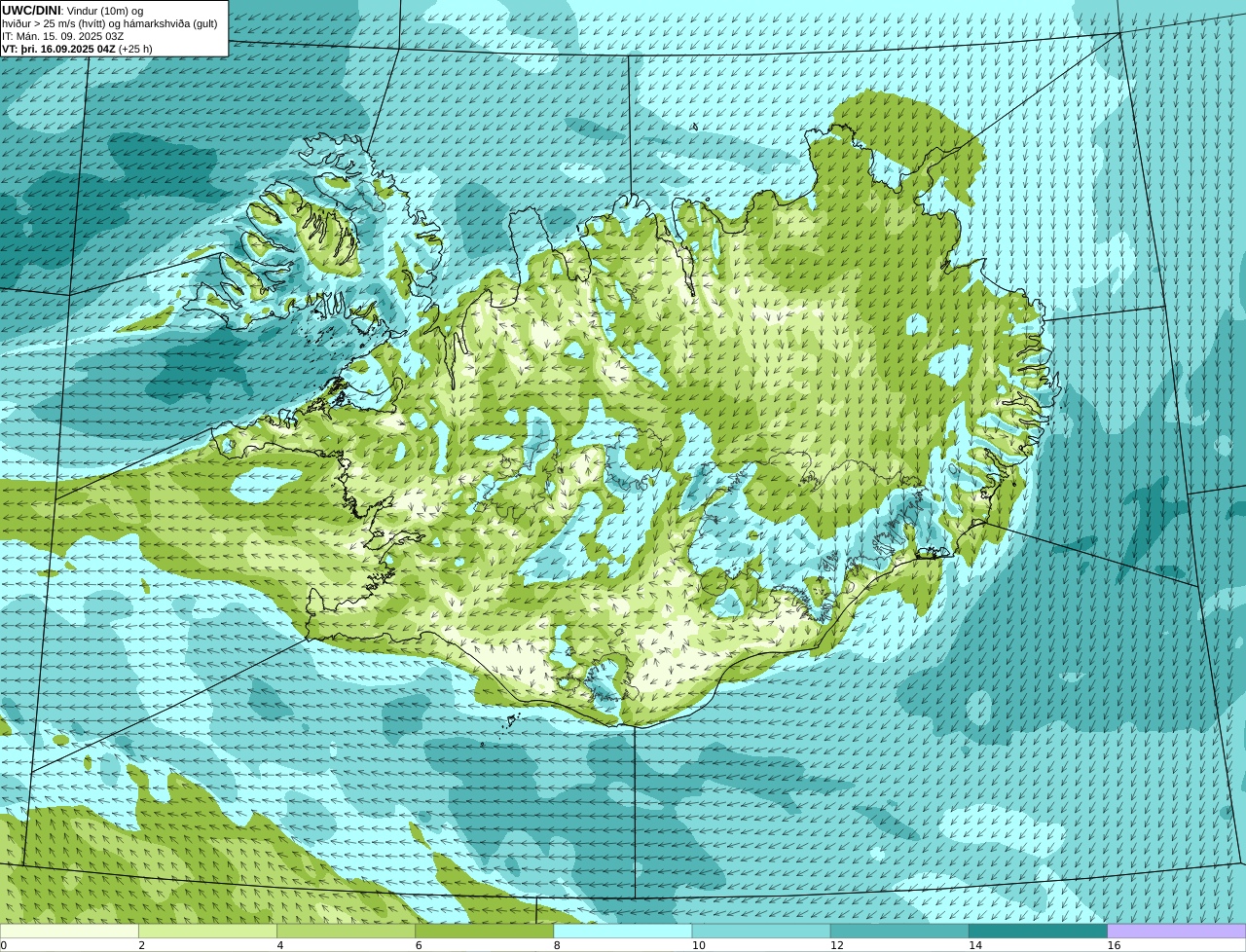
Task: Click the purple above-16 m/s legend swatch
Action: pos(1176,932)
